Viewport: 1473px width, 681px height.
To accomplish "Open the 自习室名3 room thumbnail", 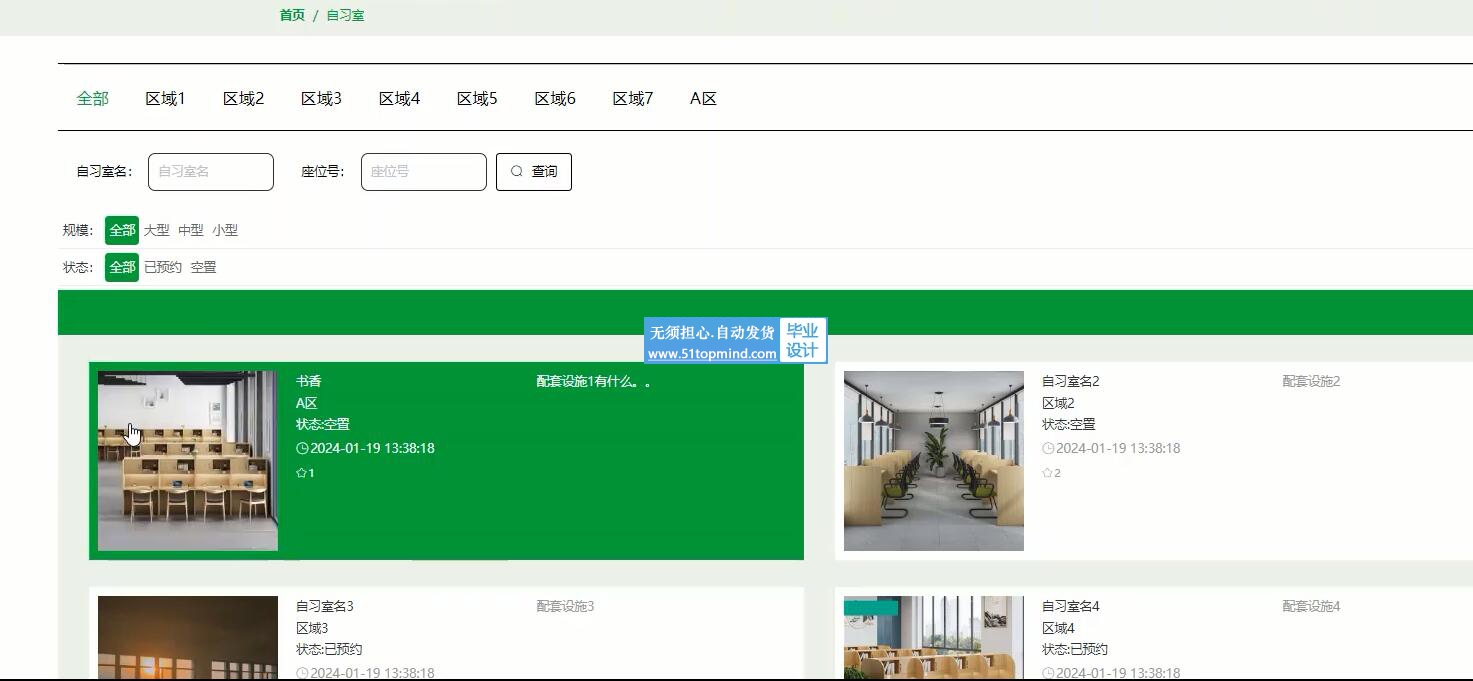I will pyautogui.click(x=188, y=638).
